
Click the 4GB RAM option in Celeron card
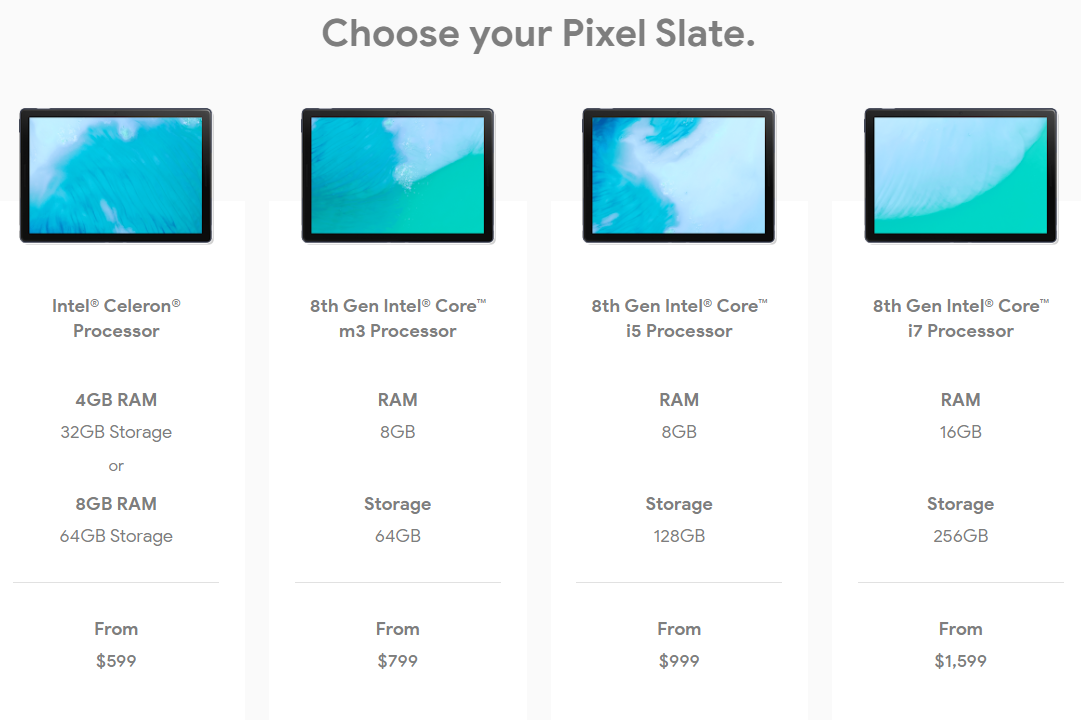116,399
